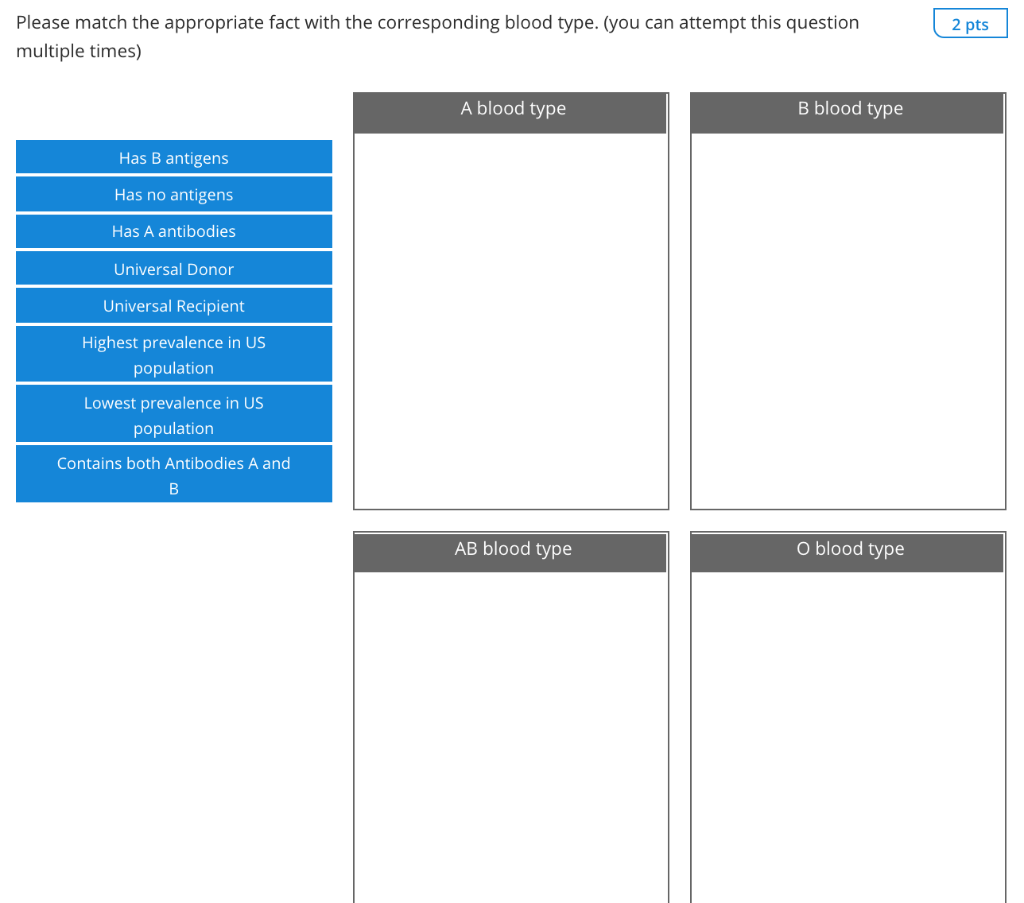Click the 'A blood type' header
1024x903 pixels.
point(511,113)
